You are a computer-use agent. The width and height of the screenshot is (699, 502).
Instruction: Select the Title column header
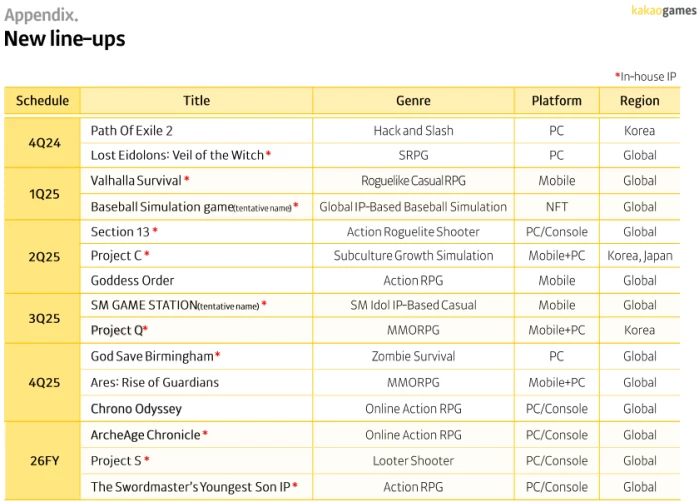click(197, 101)
